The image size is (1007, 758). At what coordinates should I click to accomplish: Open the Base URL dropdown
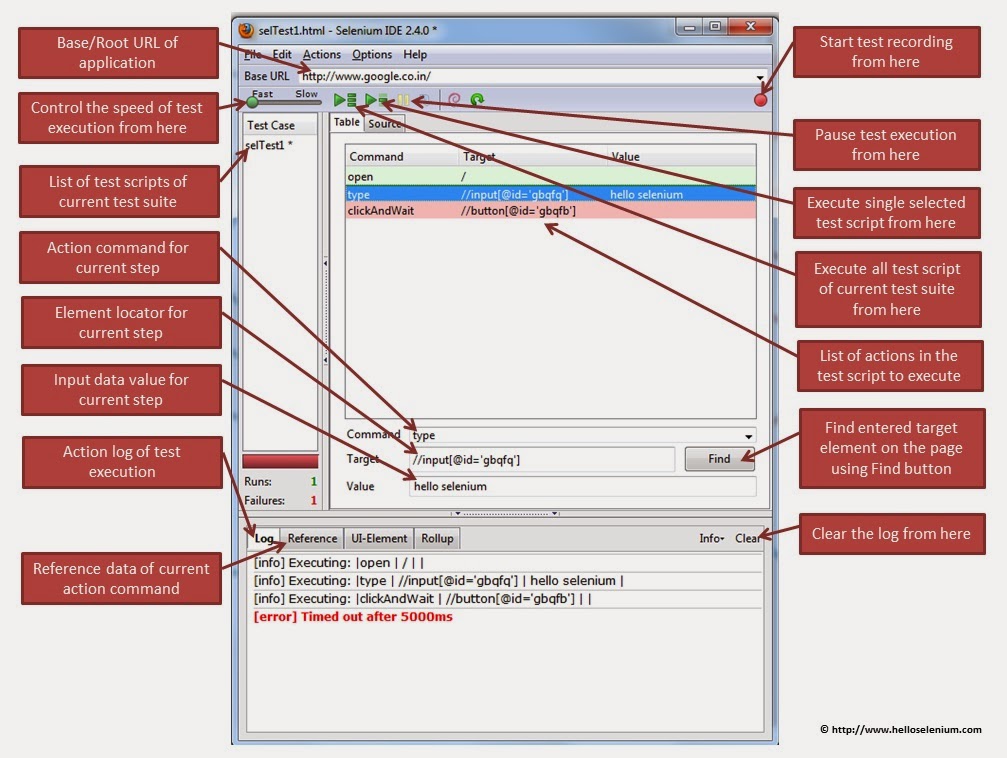point(759,76)
